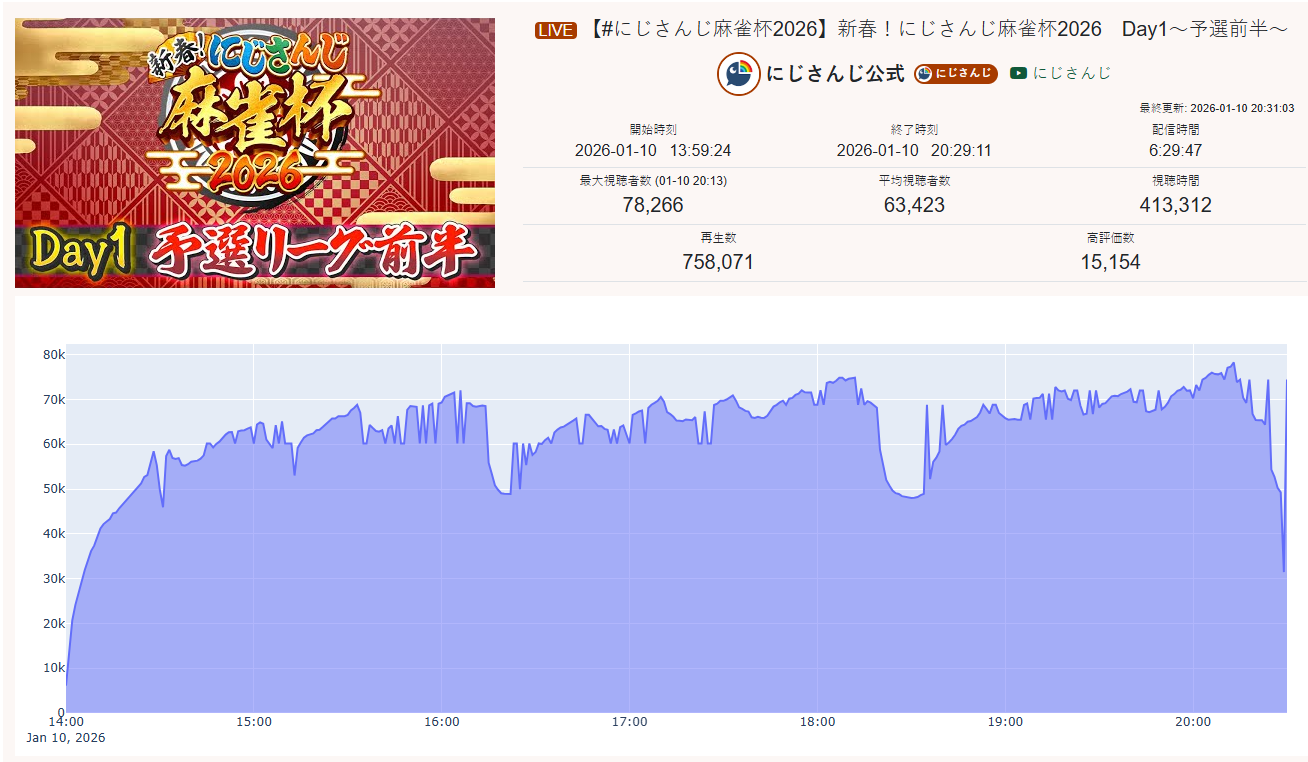
Task: Select the peak viewers value 78,266
Action: (x=653, y=205)
